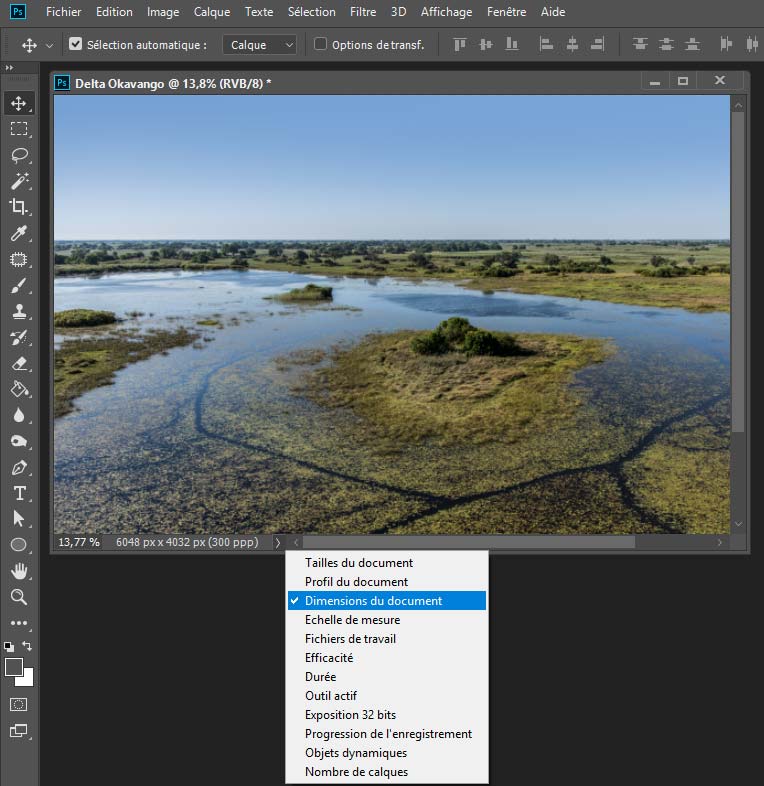Expand the Move tool preset picker
The height and width of the screenshot is (786, 764).
(x=49, y=46)
